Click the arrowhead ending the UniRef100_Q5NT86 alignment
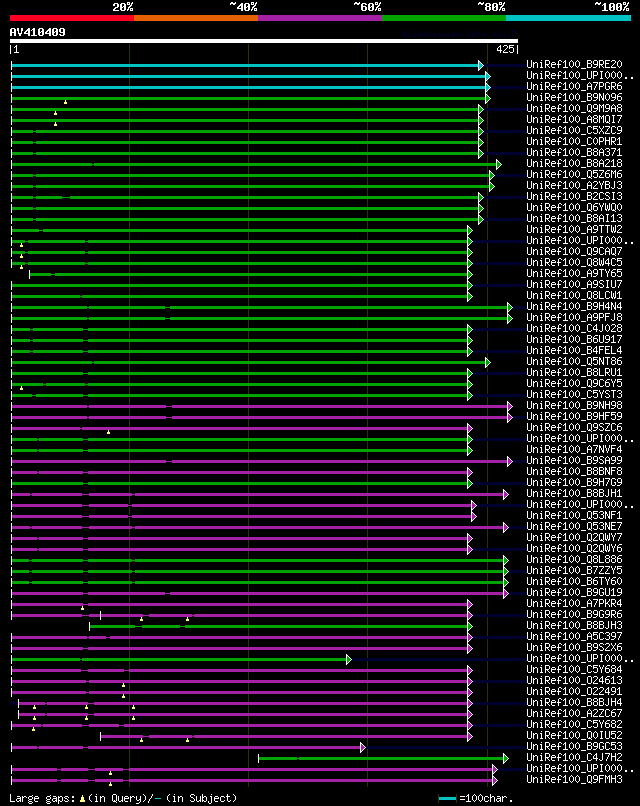 point(488,362)
